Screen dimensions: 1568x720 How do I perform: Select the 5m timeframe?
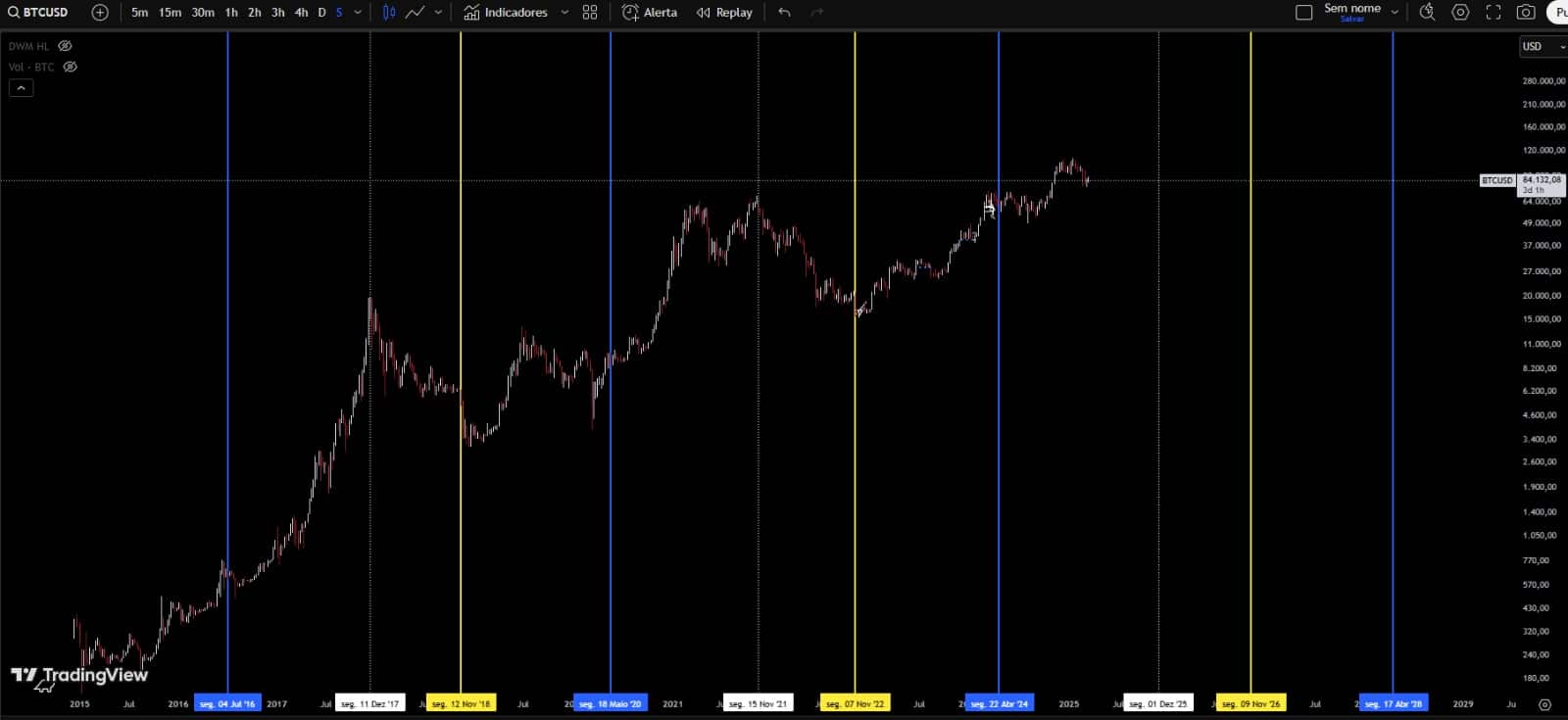coord(139,13)
